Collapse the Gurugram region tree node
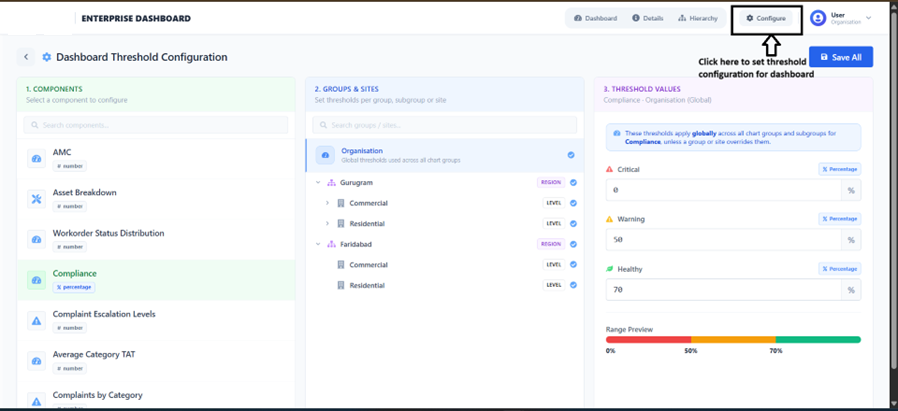The image size is (898, 411). pos(318,183)
